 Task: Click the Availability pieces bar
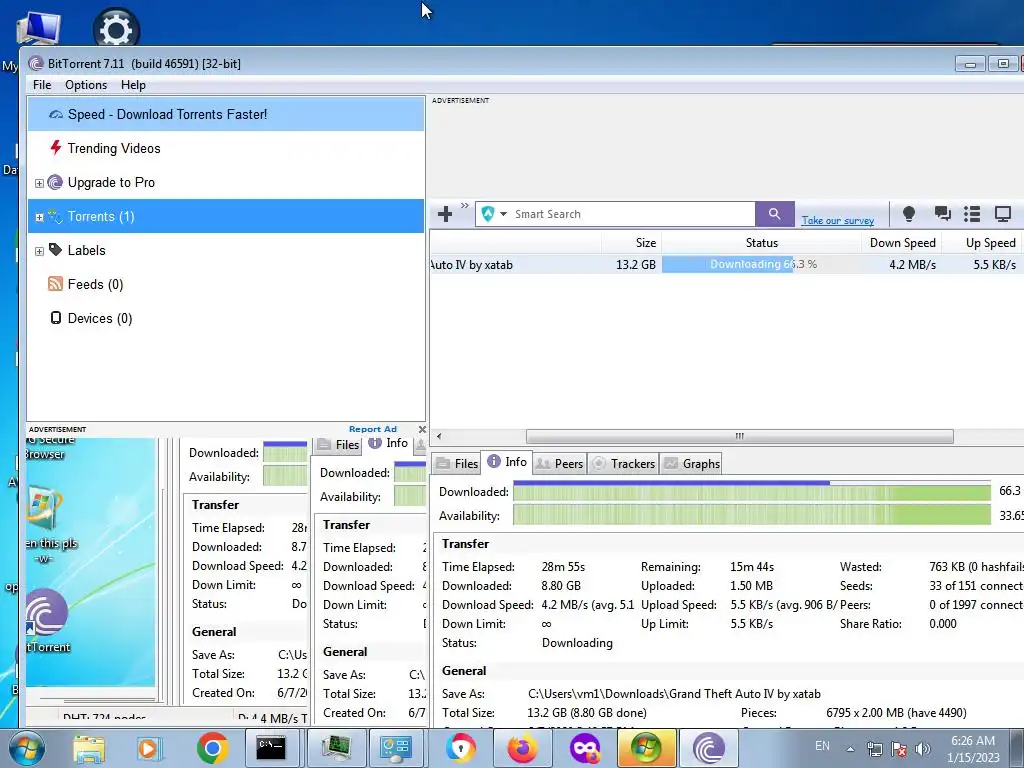[752, 515]
